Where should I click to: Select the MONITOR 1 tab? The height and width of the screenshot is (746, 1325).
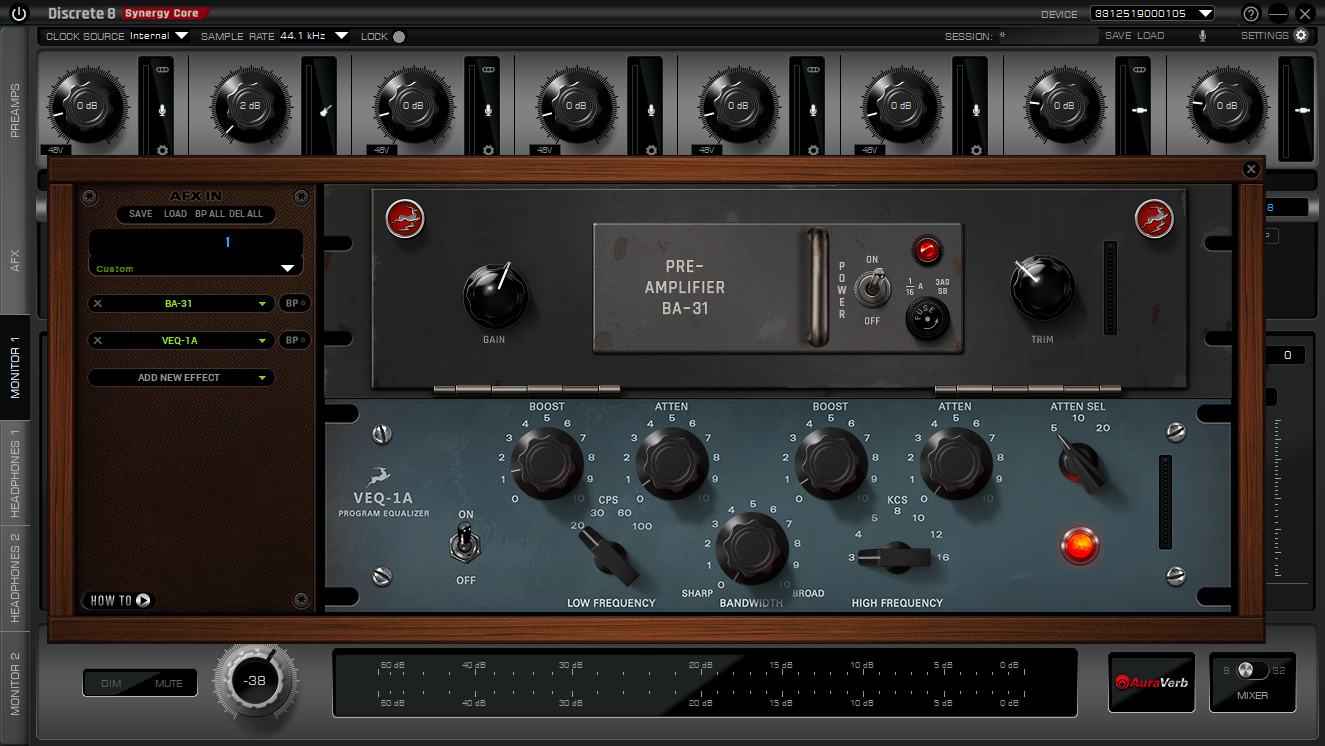click(x=15, y=367)
